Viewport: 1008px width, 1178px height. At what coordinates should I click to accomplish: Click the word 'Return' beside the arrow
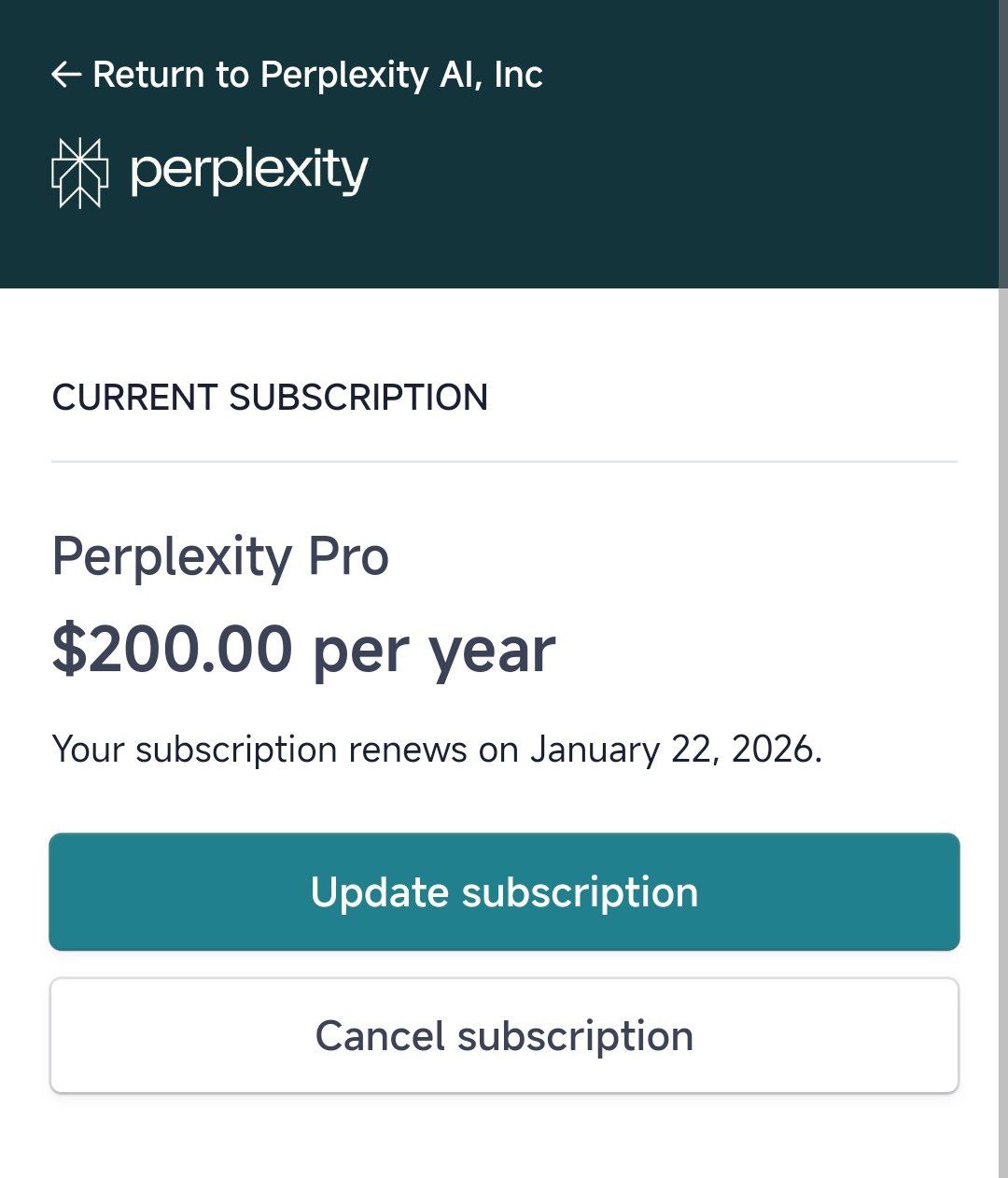pos(148,75)
